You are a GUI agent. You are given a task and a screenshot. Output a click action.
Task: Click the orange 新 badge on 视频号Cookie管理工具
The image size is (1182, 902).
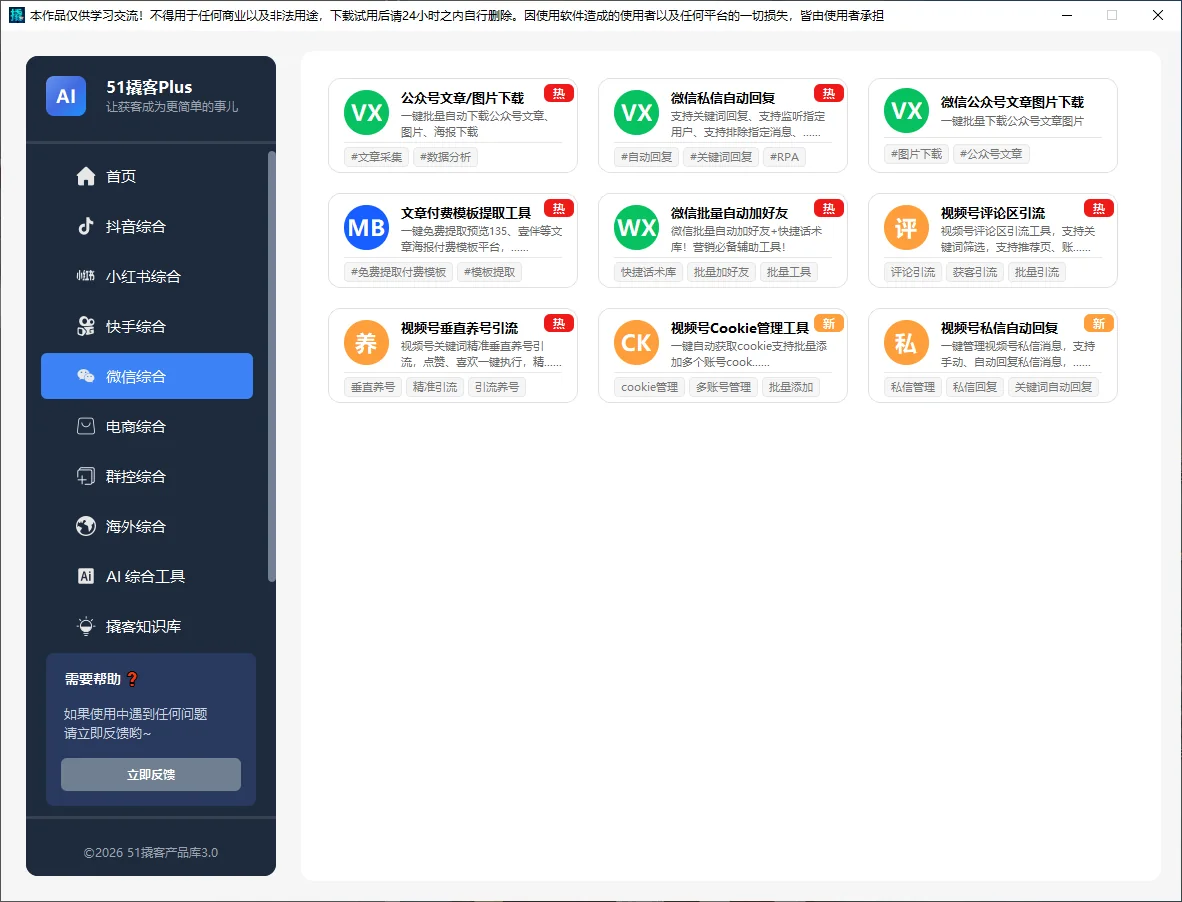pos(828,323)
